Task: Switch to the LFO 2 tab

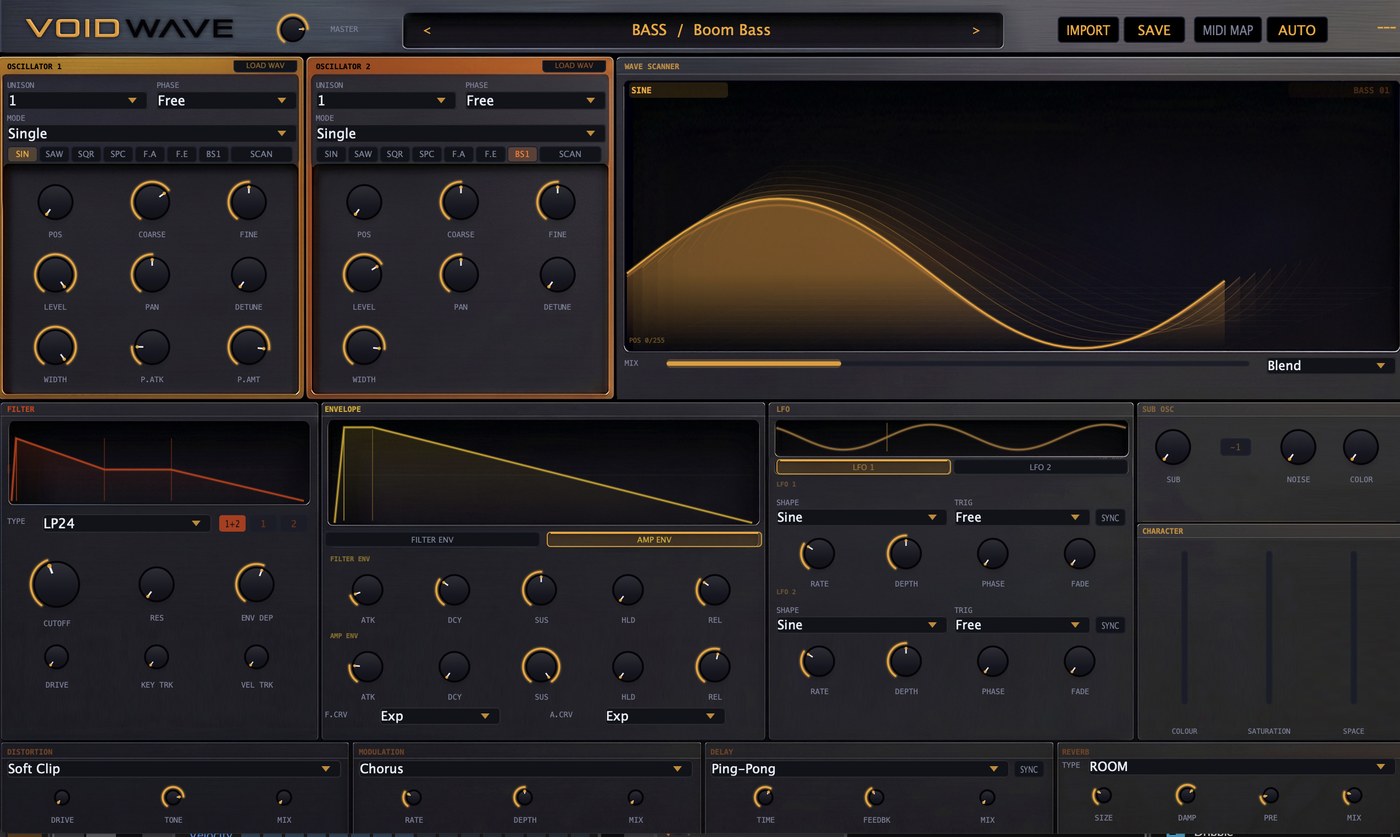Action: point(1040,467)
